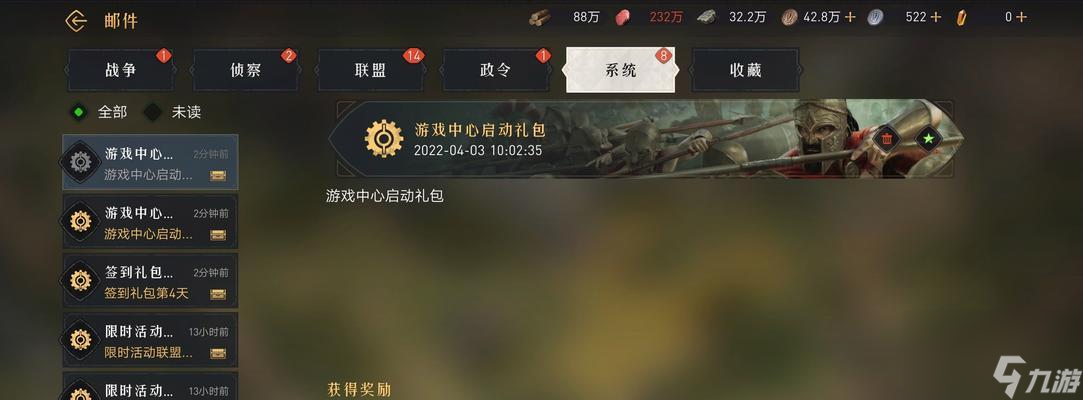Favorite this mail with the green star icon

pos(928,140)
